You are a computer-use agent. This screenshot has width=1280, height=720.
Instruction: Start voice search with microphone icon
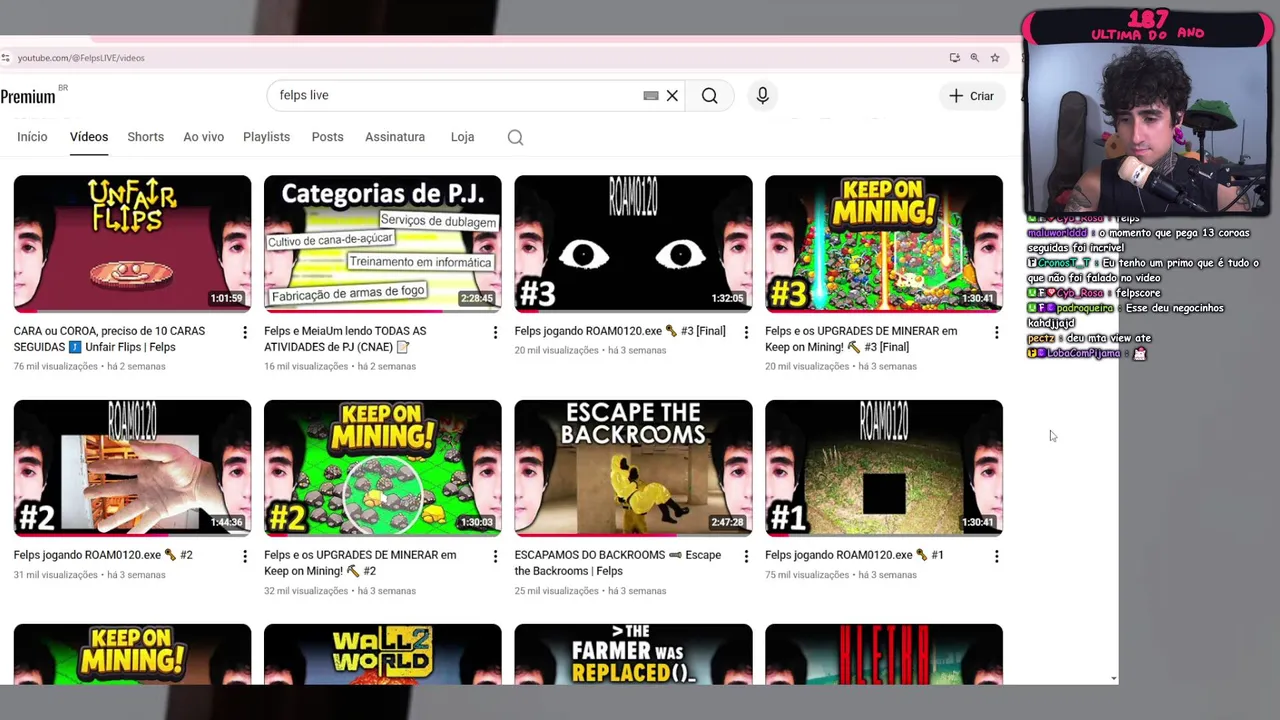point(762,96)
